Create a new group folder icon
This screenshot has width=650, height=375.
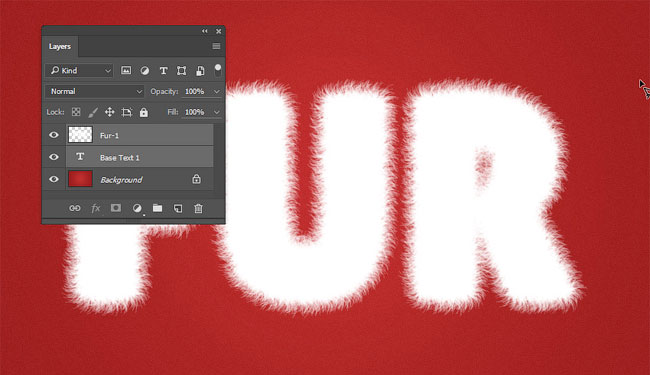[158, 208]
